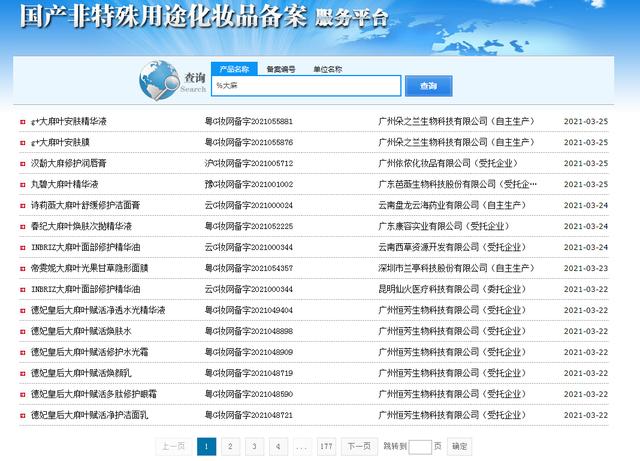
Task: Select current page 1 in pagination
Action: [207, 446]
